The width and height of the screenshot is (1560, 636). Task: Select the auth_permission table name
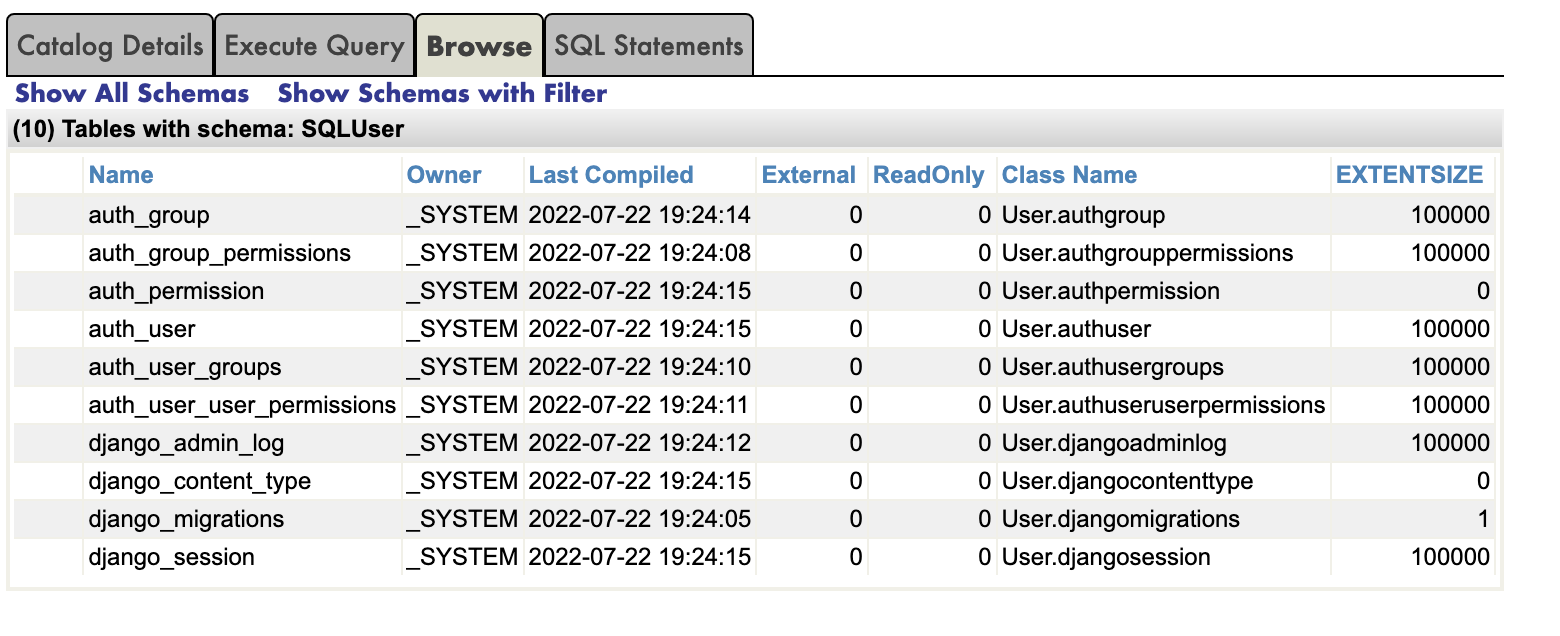[x=176, y=292]
